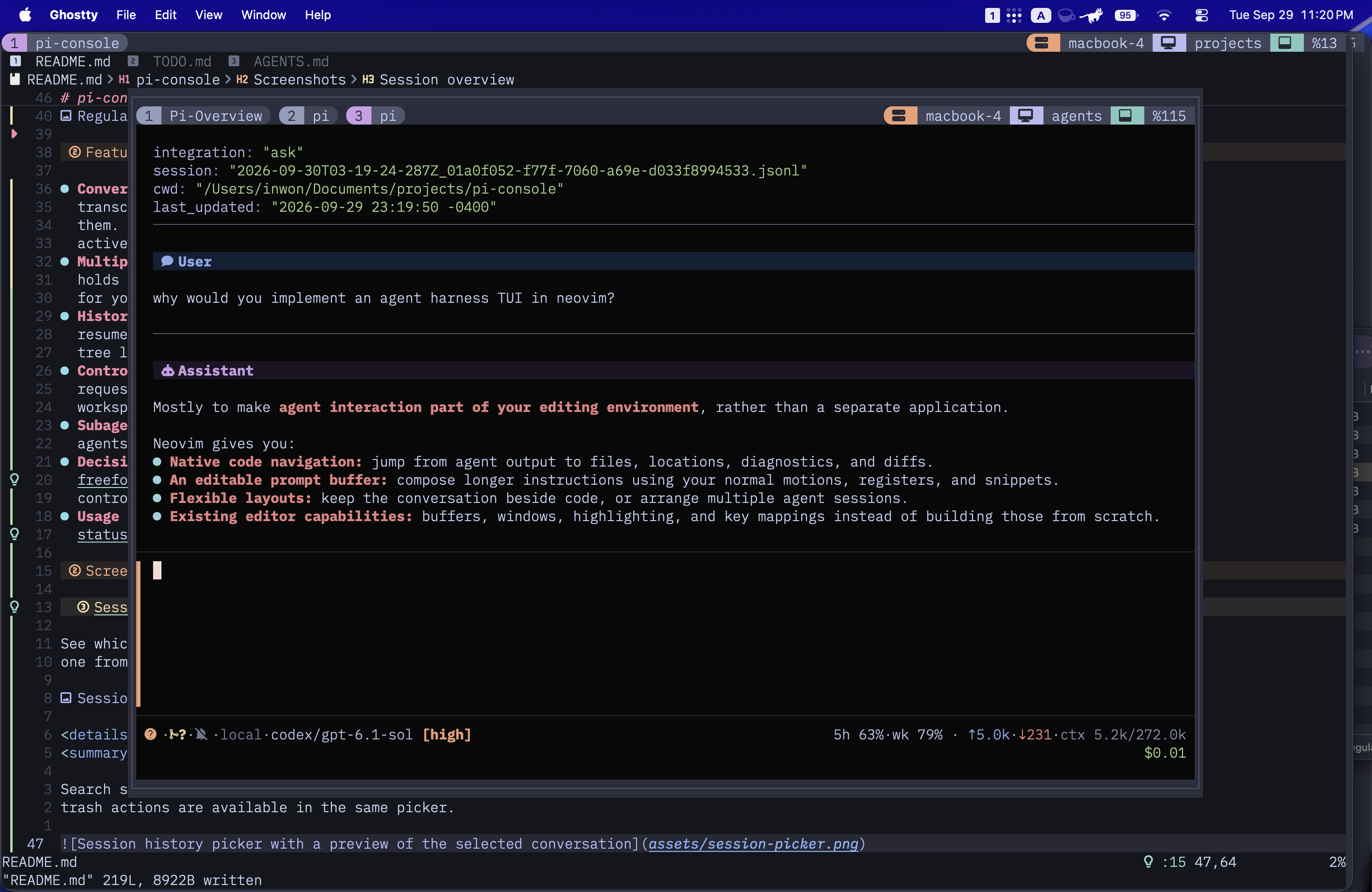Click the $0.01 cost value

(1164, 753)
